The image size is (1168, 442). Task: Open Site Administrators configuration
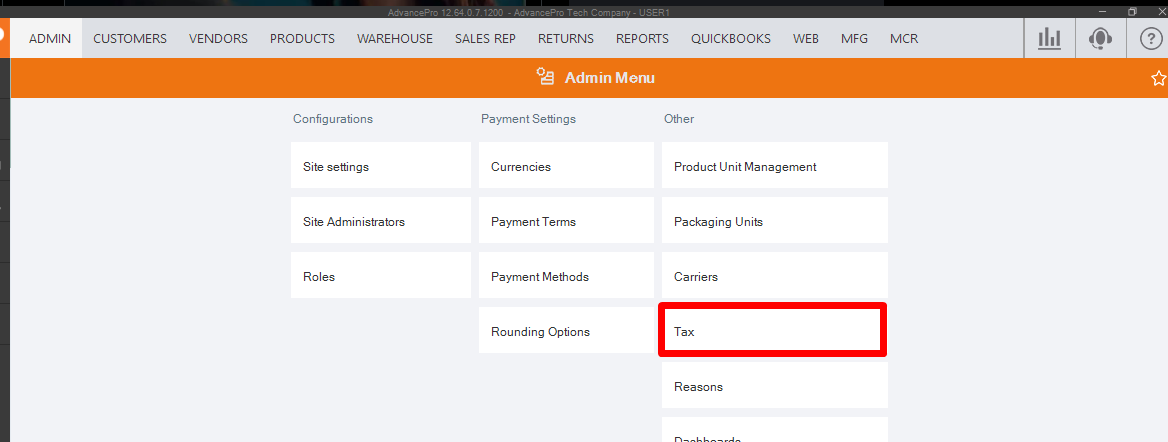coord(380,222)
